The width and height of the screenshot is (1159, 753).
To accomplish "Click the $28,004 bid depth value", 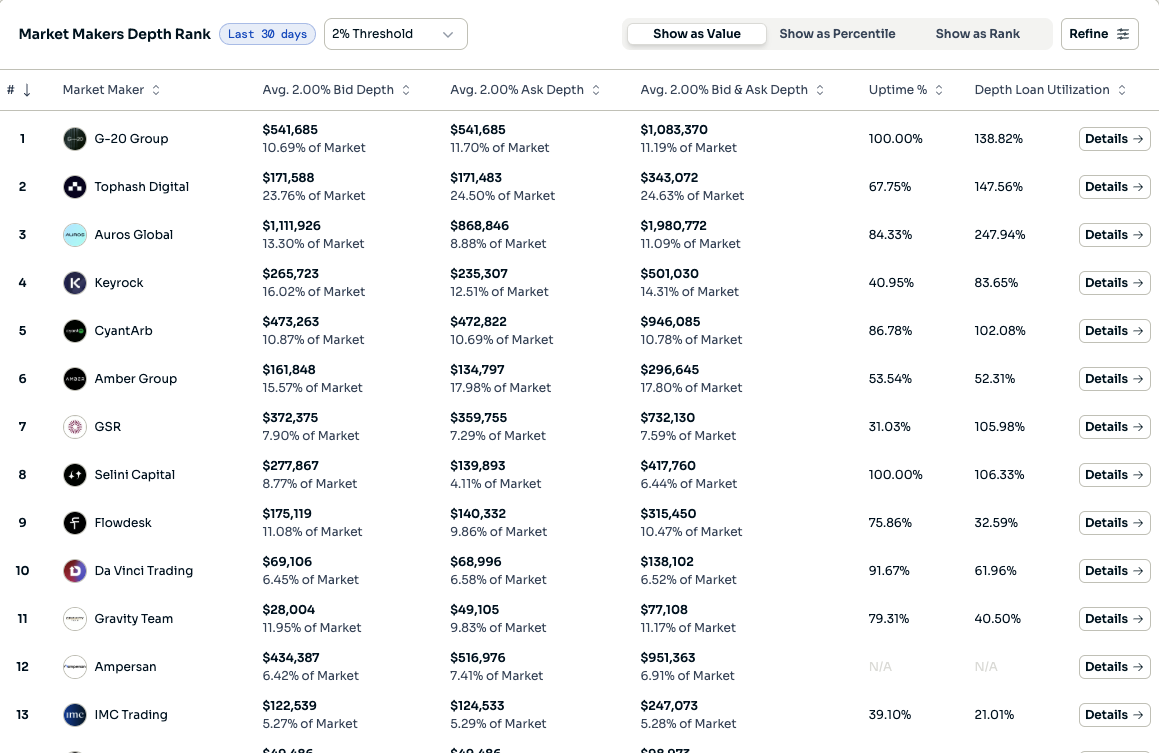I will pos(289,610).
